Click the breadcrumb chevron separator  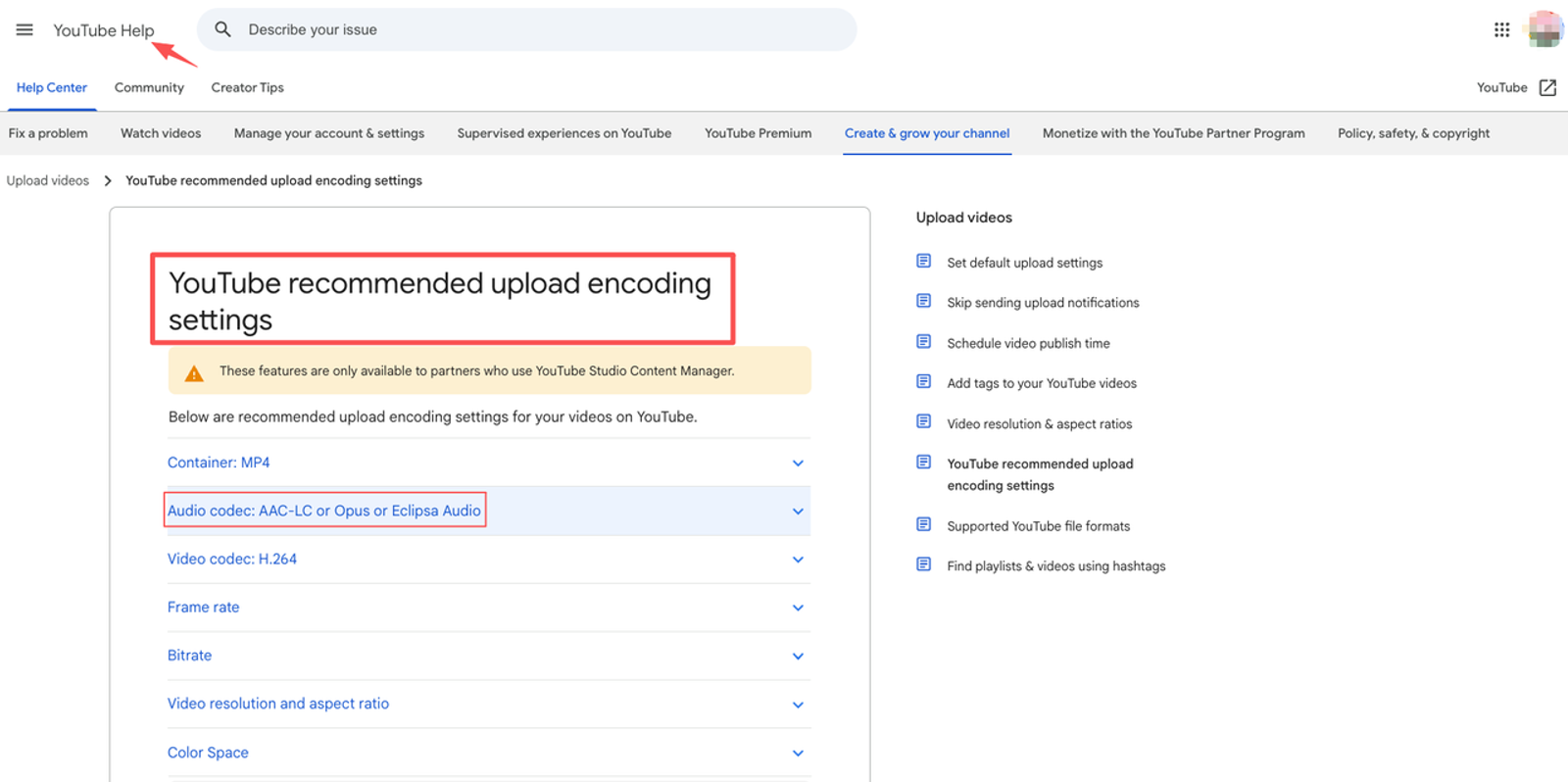[108, 180]
